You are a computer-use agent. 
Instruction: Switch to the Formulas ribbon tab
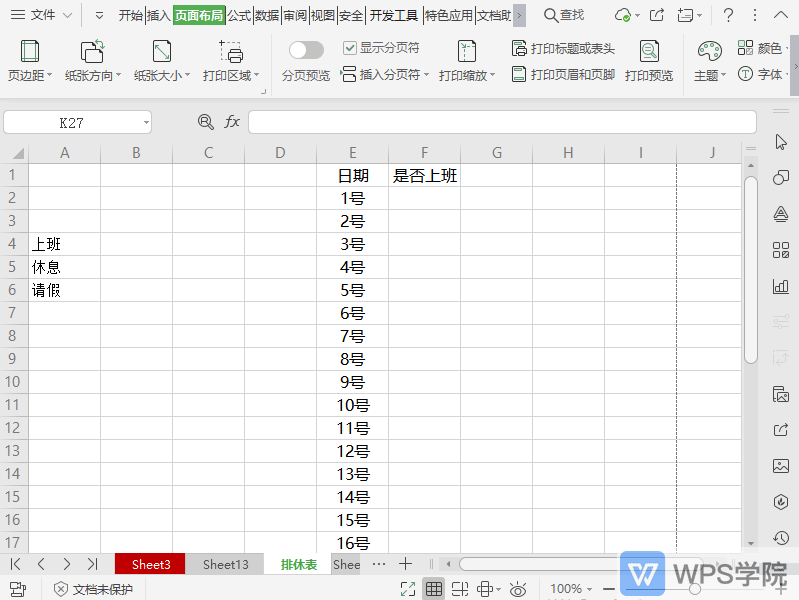point(239,15)
